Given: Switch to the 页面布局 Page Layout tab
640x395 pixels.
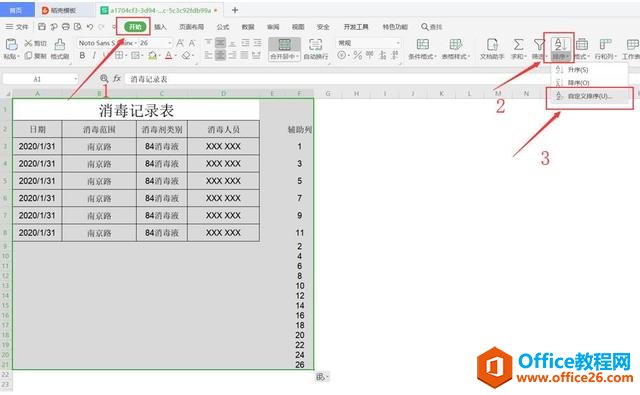Looking at the screenshot, I should pos(191,27).
